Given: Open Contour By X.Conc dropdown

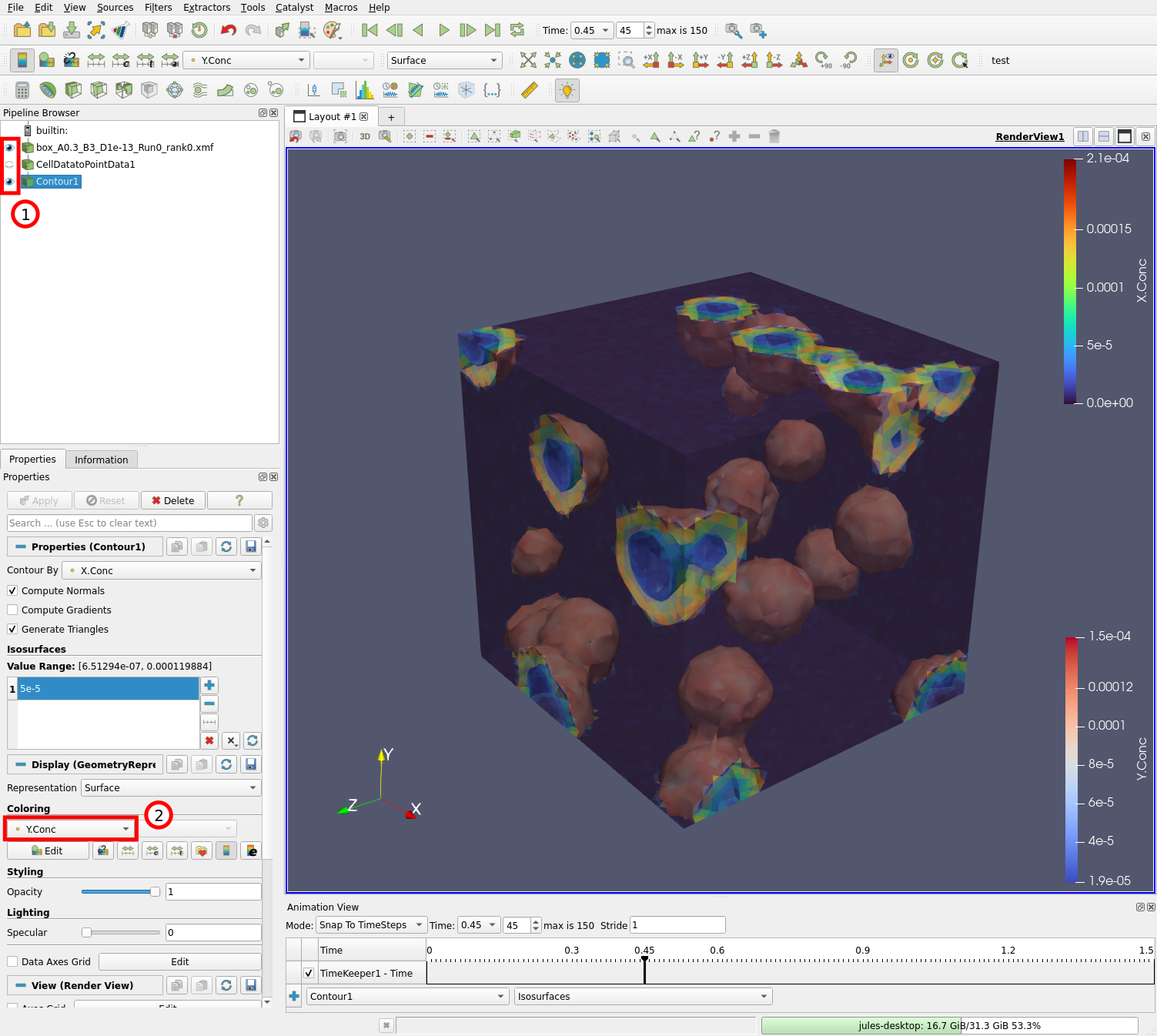Looking at the screenshot, I should click(x=163, y=570).
